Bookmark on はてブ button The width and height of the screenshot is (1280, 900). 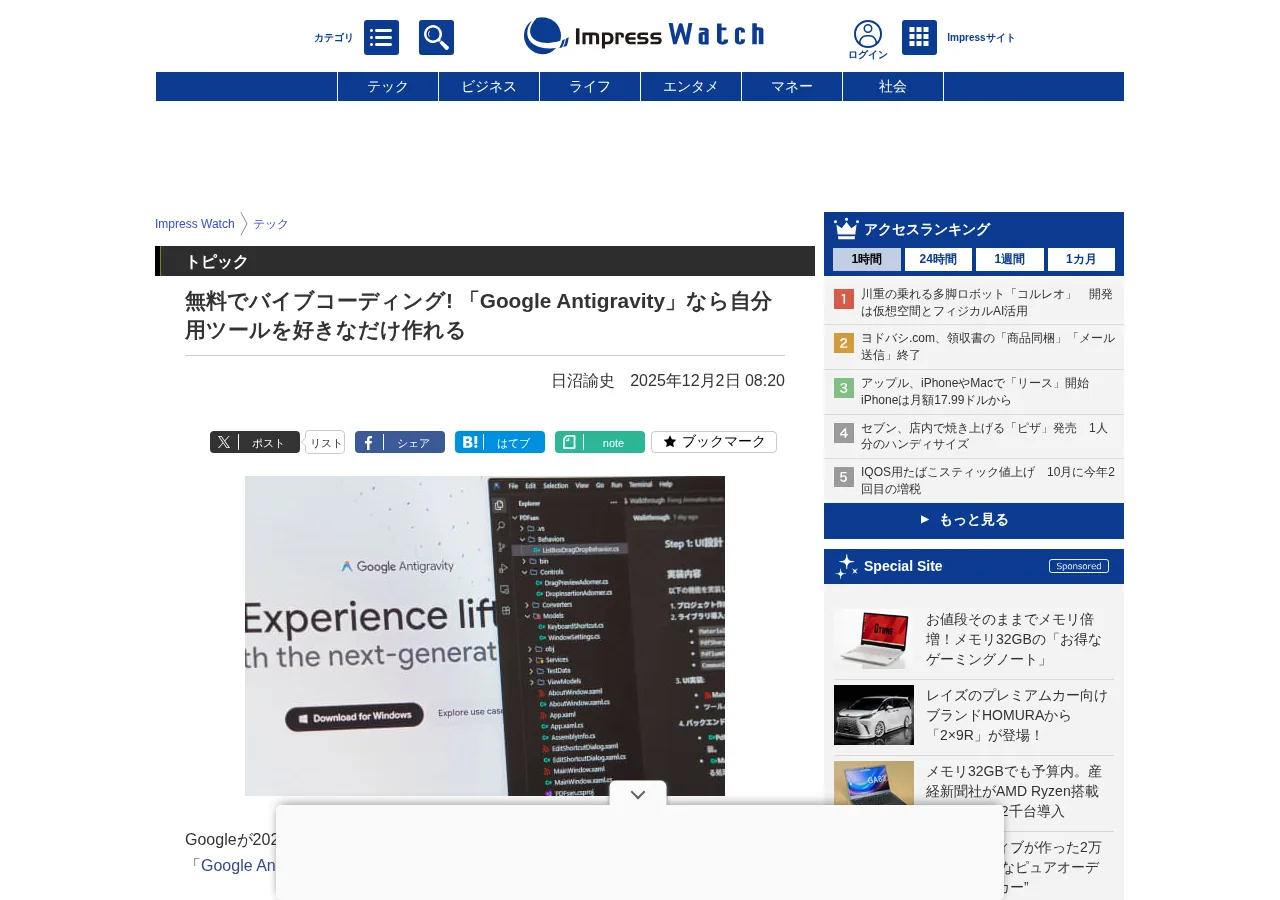pyautogui.click(x=500, y=442)
